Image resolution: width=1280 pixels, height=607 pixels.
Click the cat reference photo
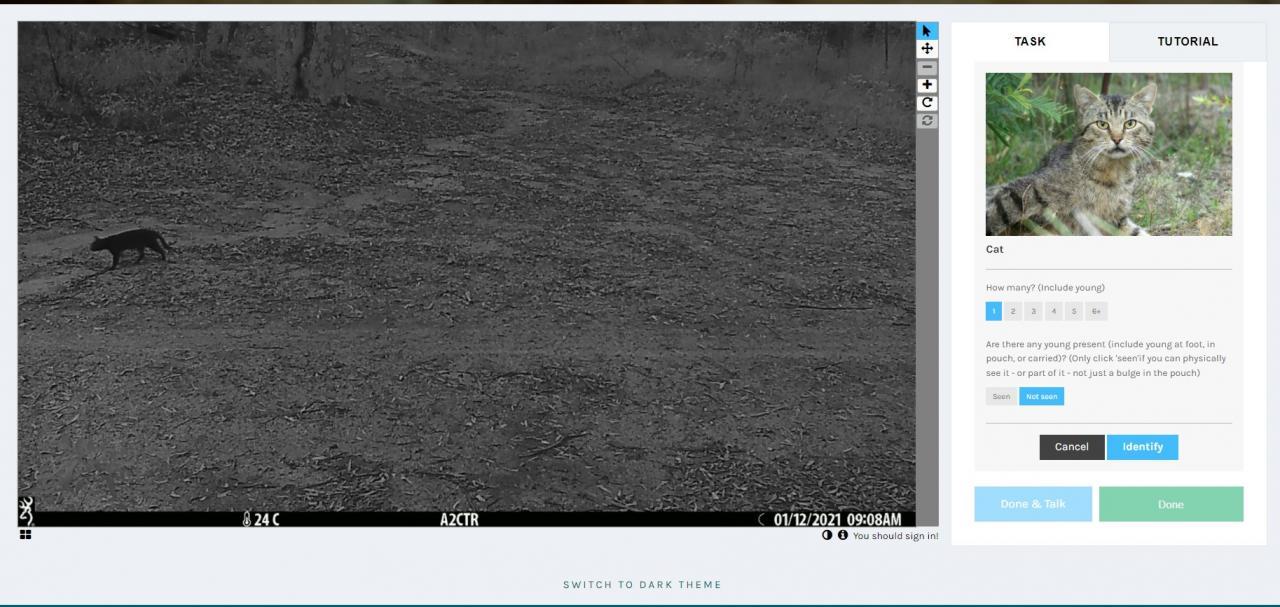(x=1109, y=154)
